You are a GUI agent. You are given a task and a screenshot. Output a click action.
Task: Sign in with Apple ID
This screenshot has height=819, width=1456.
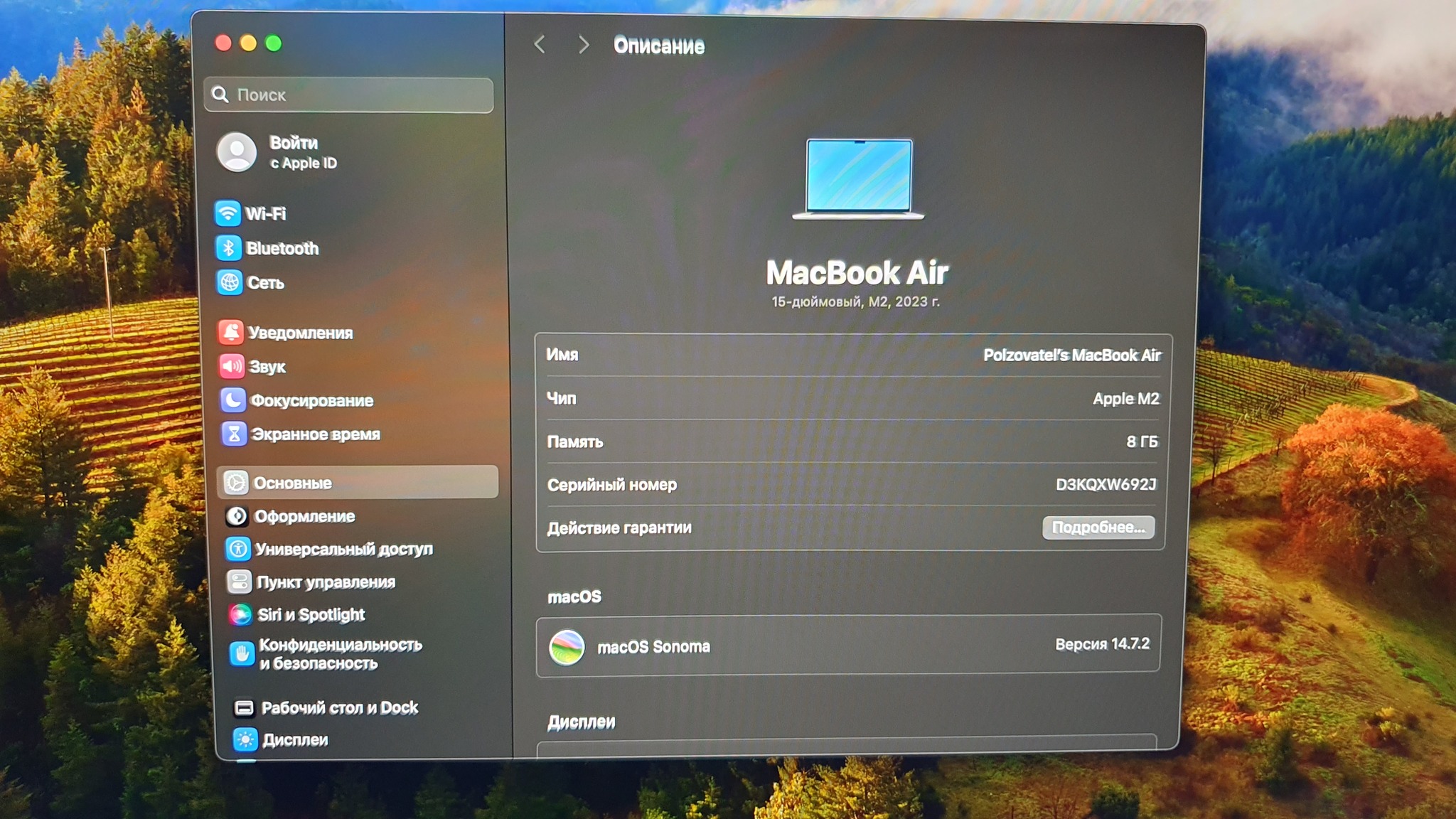(x=293, y=152)
